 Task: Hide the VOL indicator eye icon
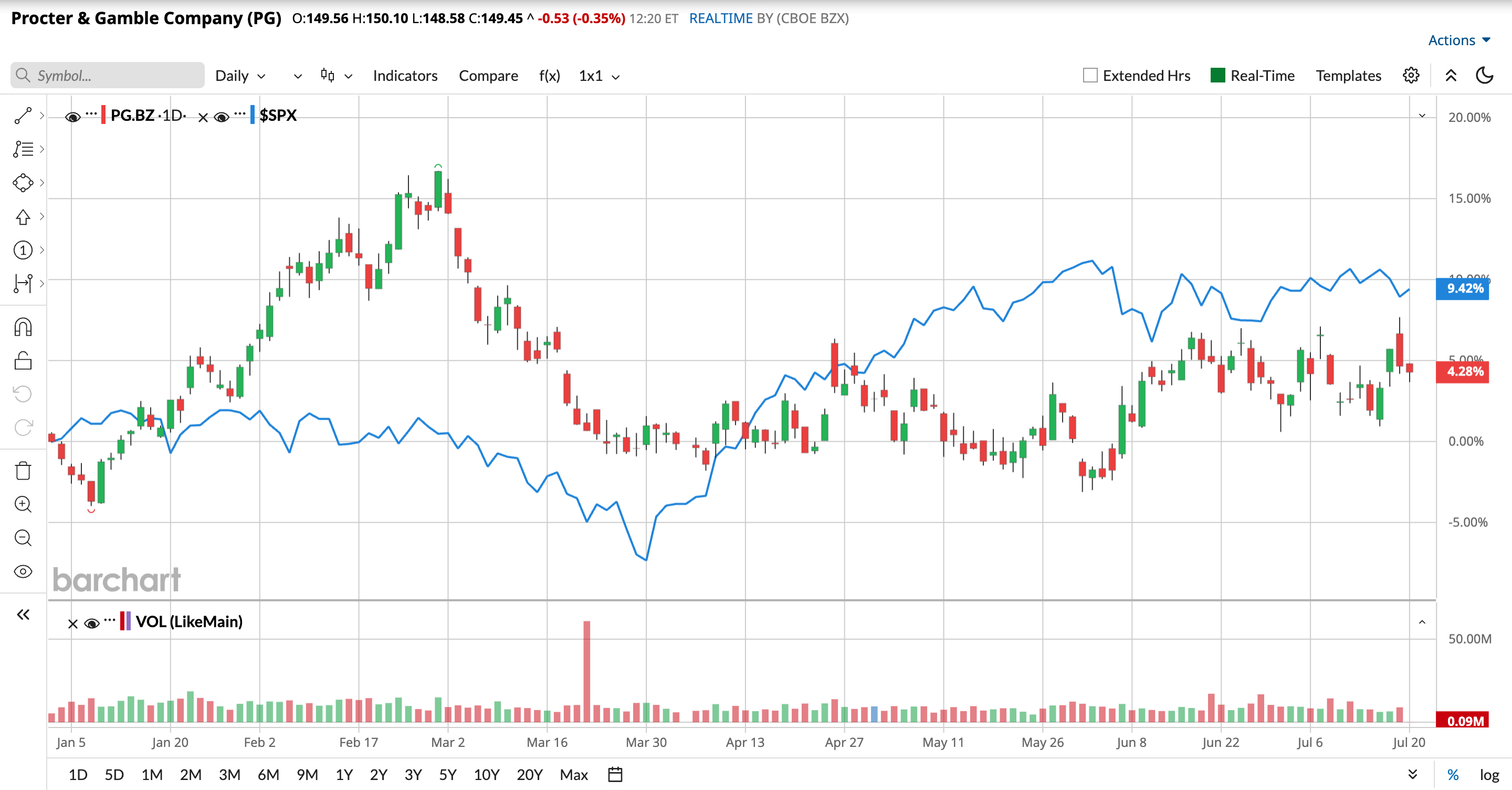[x=91, y=623]
